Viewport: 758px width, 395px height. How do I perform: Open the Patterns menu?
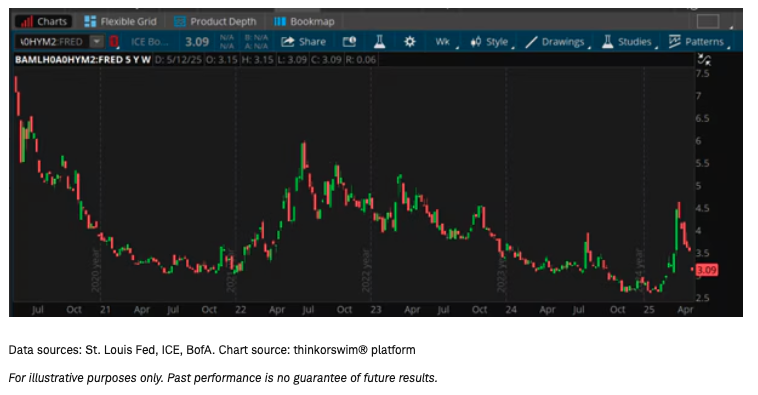click(699, 42)
